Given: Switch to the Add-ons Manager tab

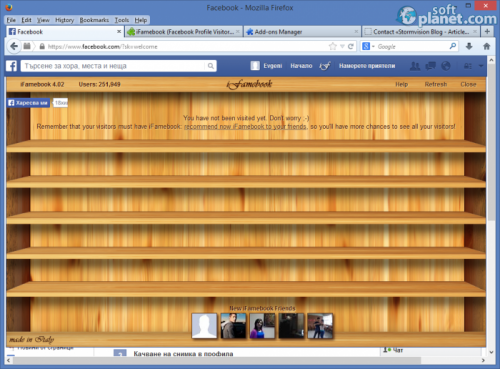Looking at the screenshot, I should tap(302, 32).
